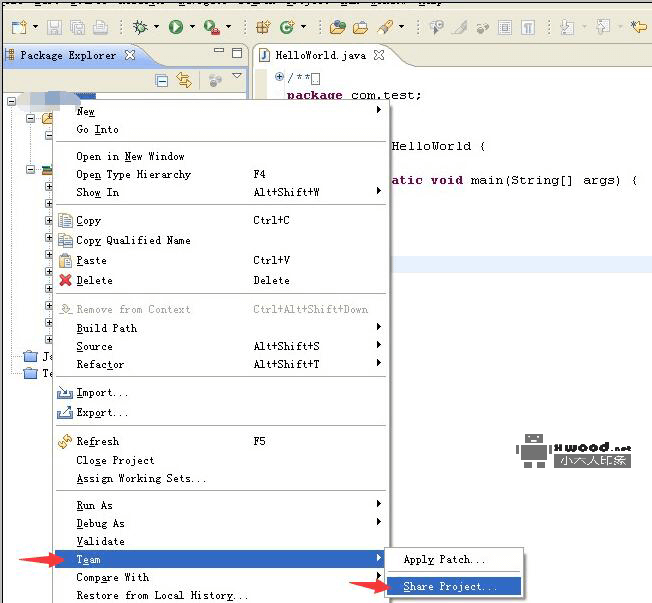Click the New Java Class icon
The image size is (652, 603).
coord(287,27)
